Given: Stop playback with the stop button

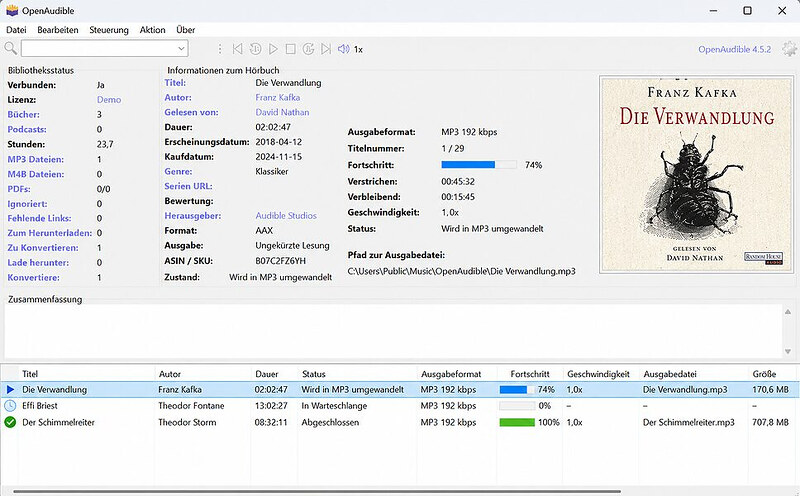Looking at the screenshot, I should pyautogui.click(x=291, y=49).
